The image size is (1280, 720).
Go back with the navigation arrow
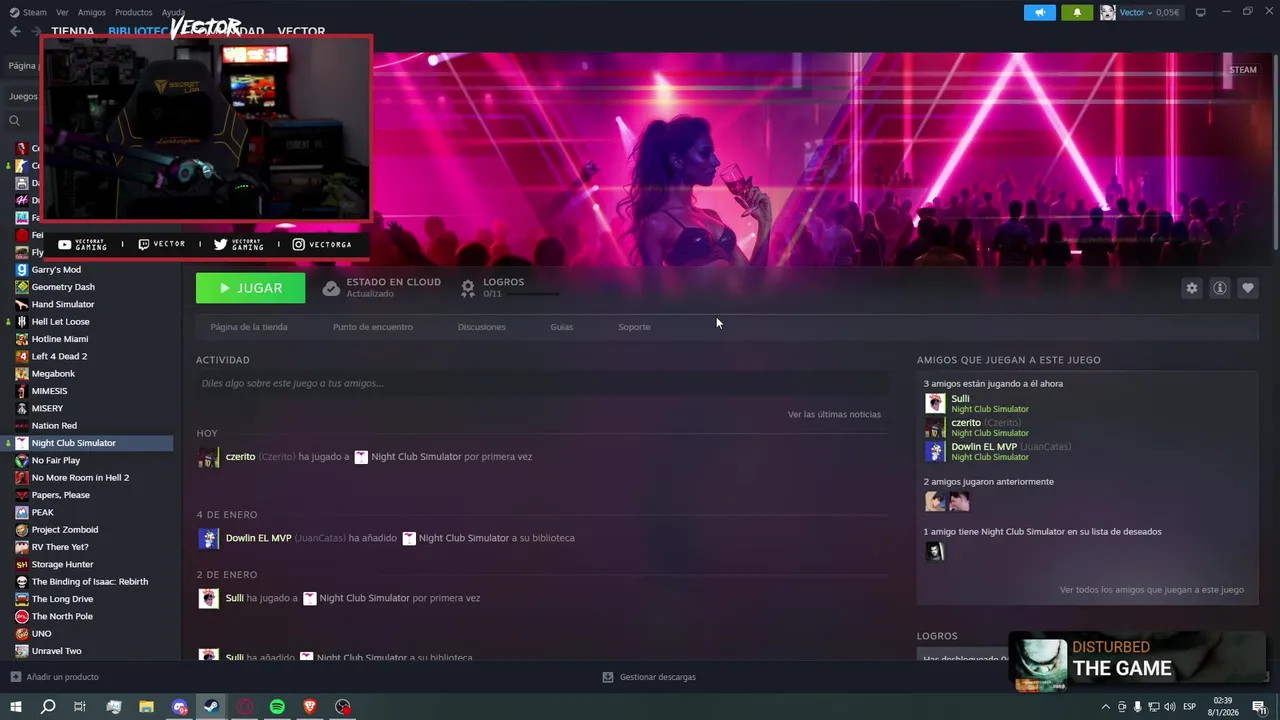click(15, 31)
